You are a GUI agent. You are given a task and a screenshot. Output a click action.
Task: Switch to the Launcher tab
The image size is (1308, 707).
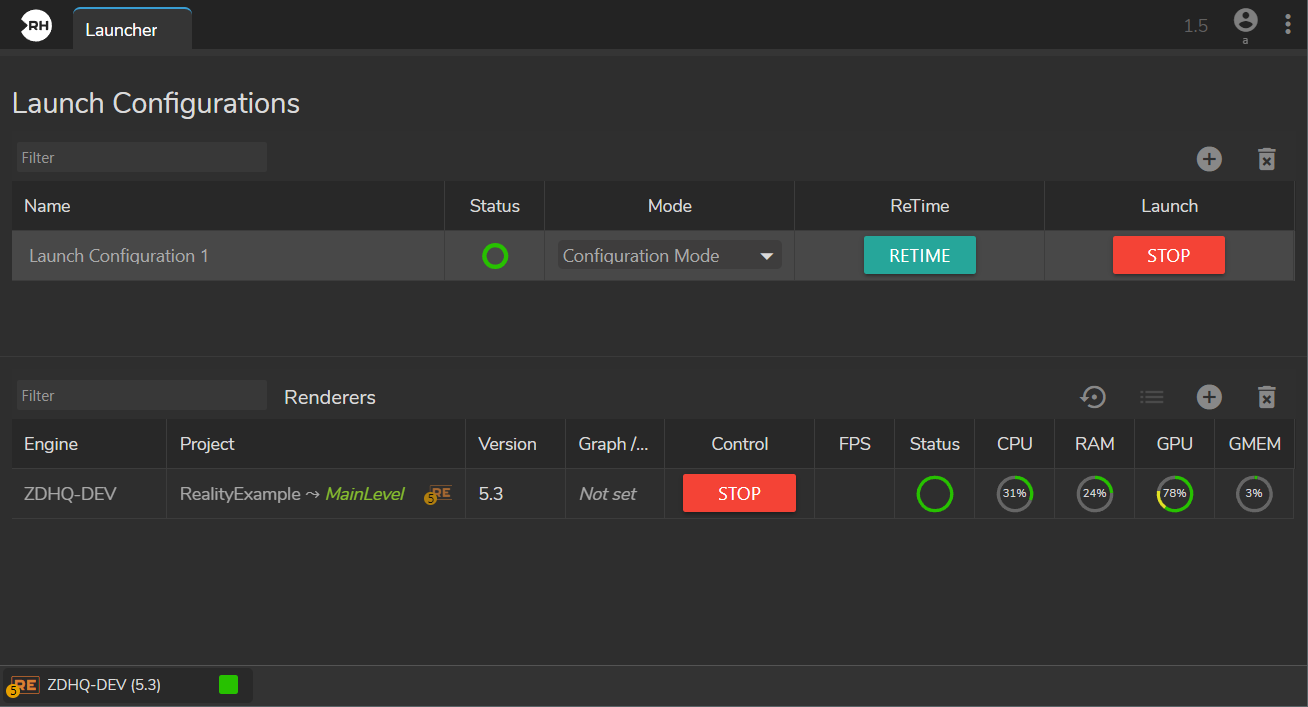(122, 30)
